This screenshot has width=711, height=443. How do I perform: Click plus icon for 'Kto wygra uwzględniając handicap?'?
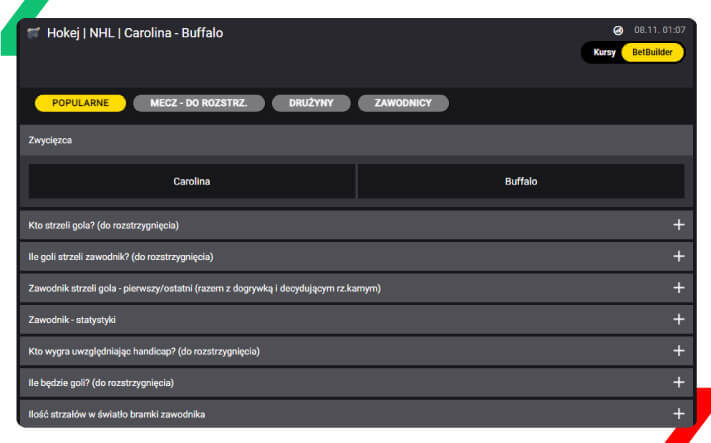pos(678,351)
